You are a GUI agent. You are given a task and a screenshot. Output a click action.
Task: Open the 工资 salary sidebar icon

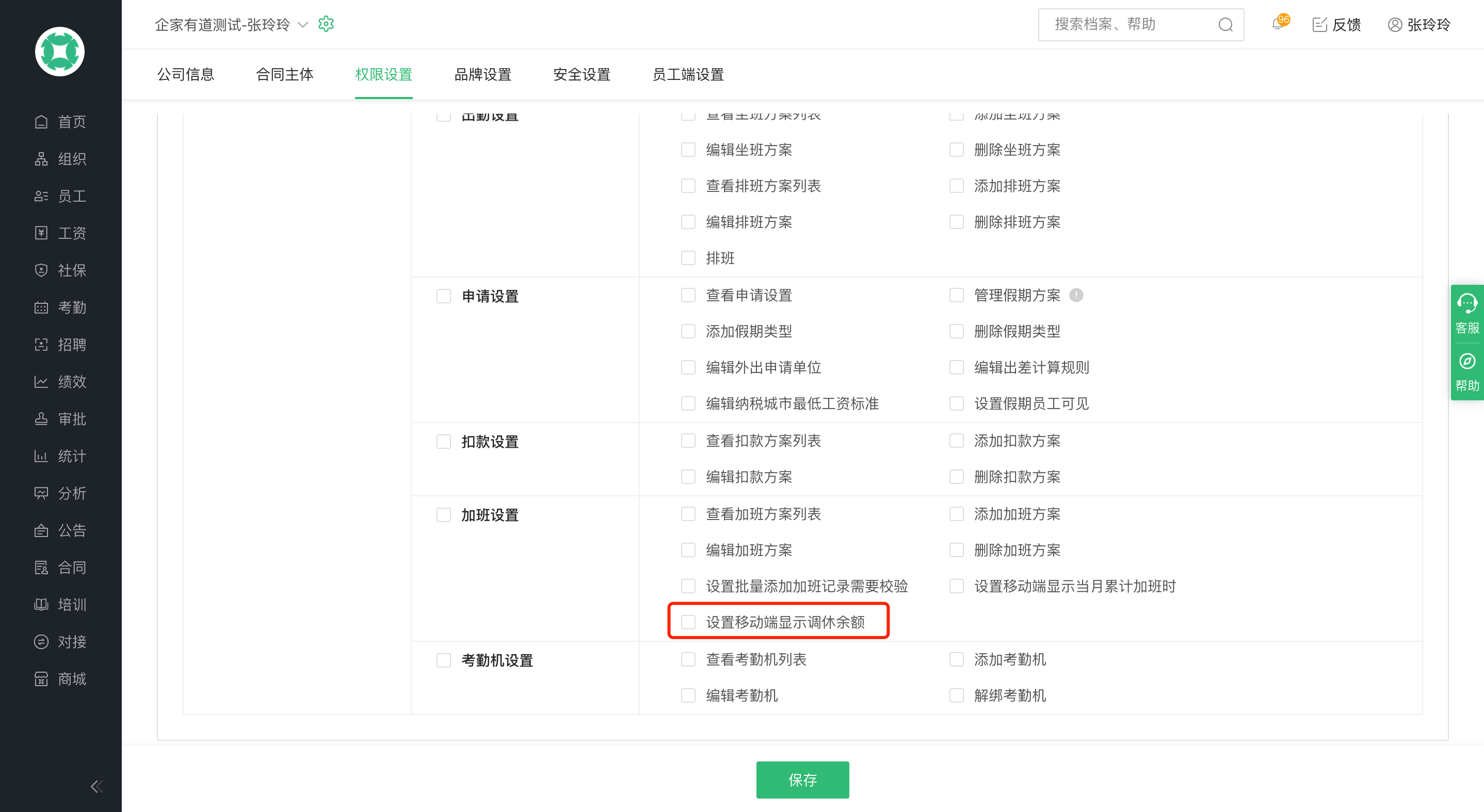[41, 233]
